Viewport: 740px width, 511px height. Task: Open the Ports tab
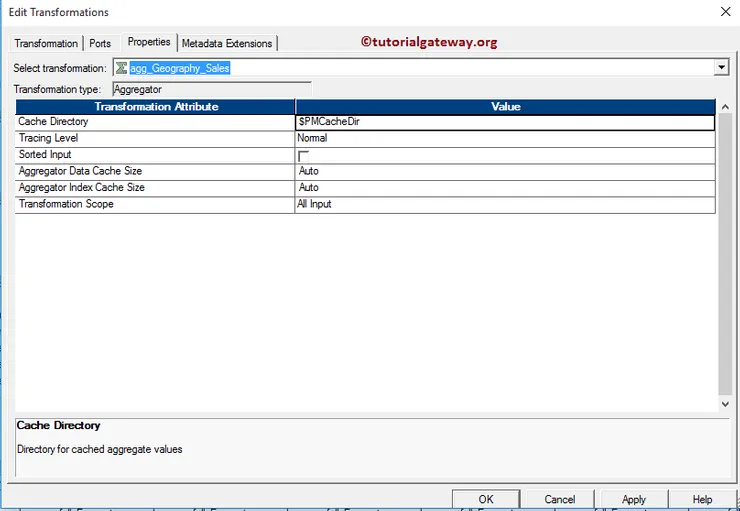(100, 43)
